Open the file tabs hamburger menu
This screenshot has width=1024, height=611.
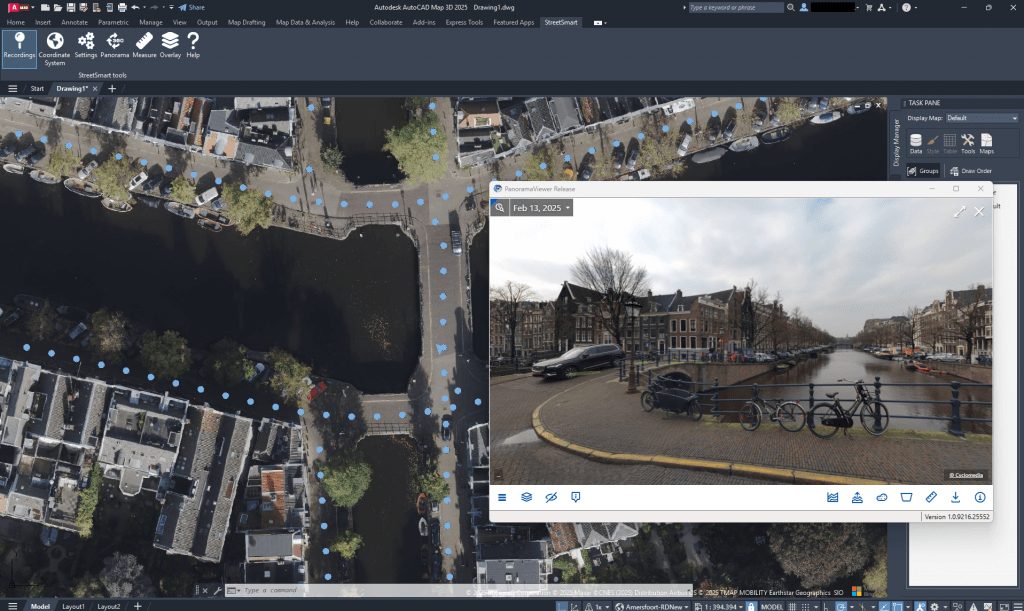[12, 89]
